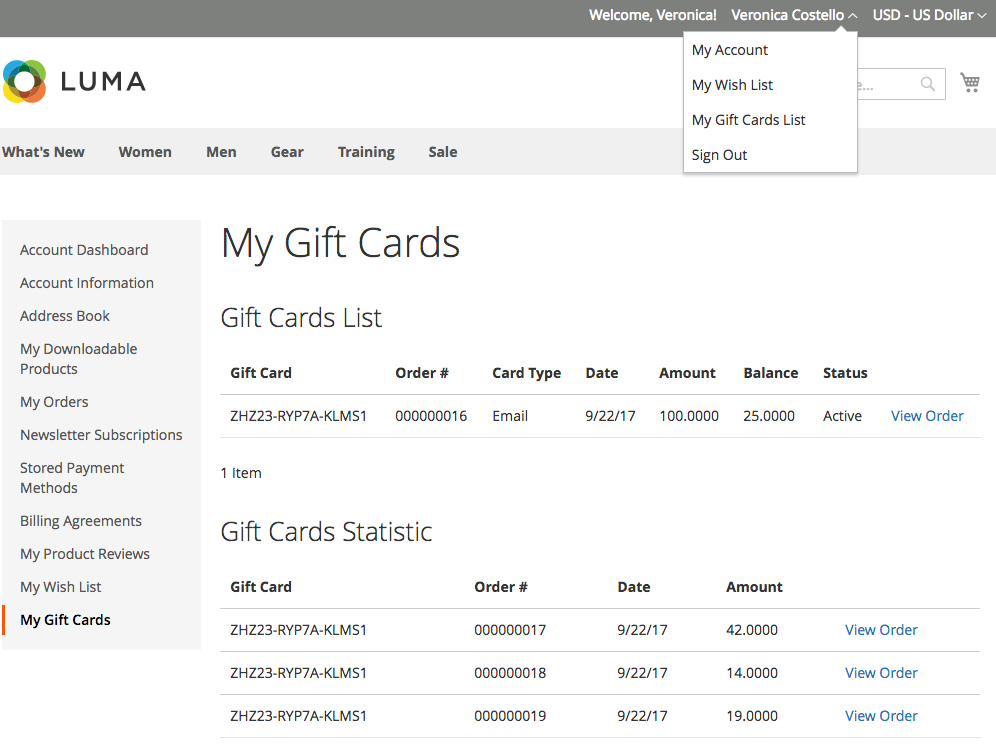Select My Account from dropdown menu
The image size is (996, 745).
(x=730, y=50)
